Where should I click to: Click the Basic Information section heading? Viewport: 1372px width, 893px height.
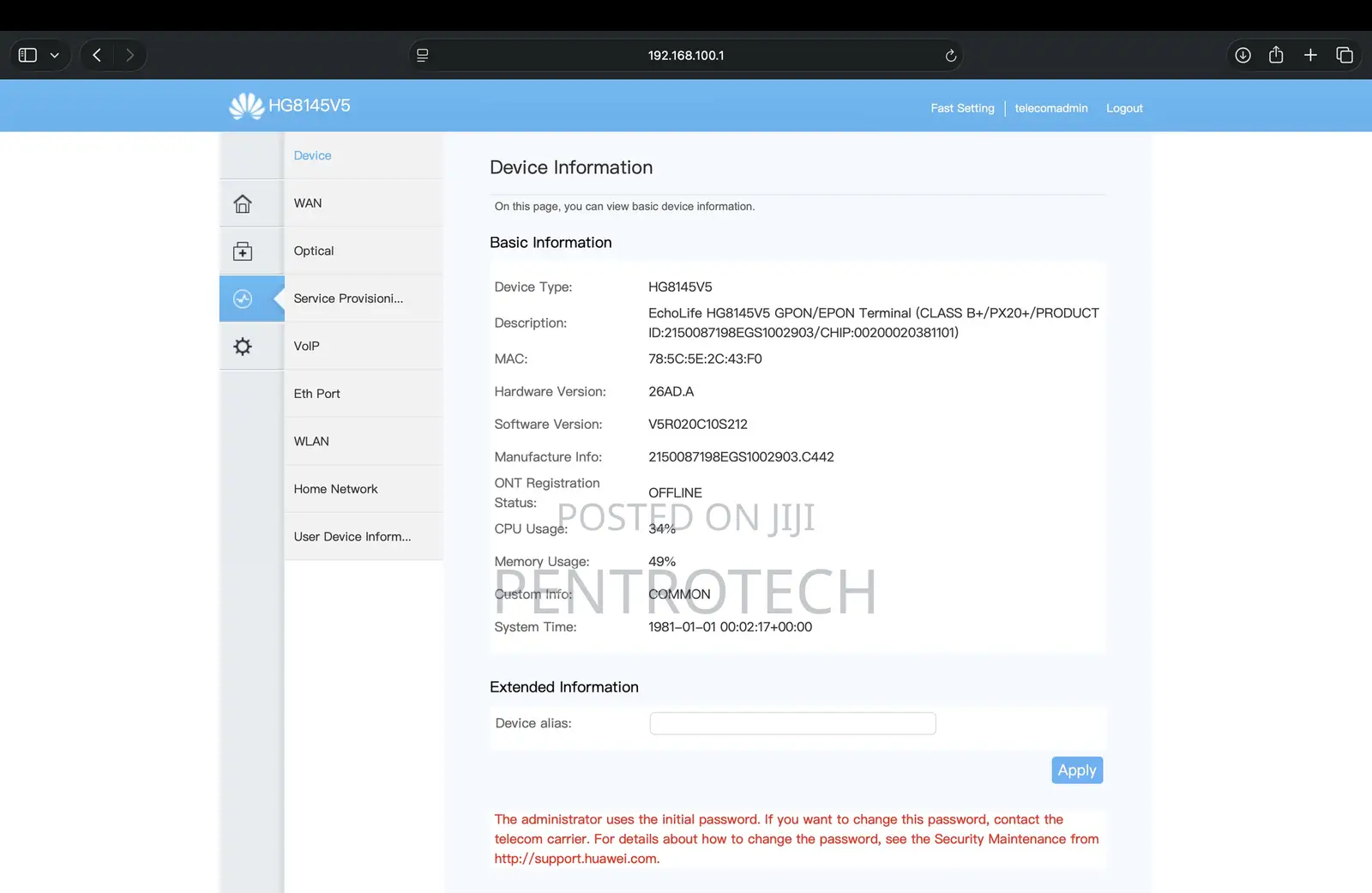point(551,243)
